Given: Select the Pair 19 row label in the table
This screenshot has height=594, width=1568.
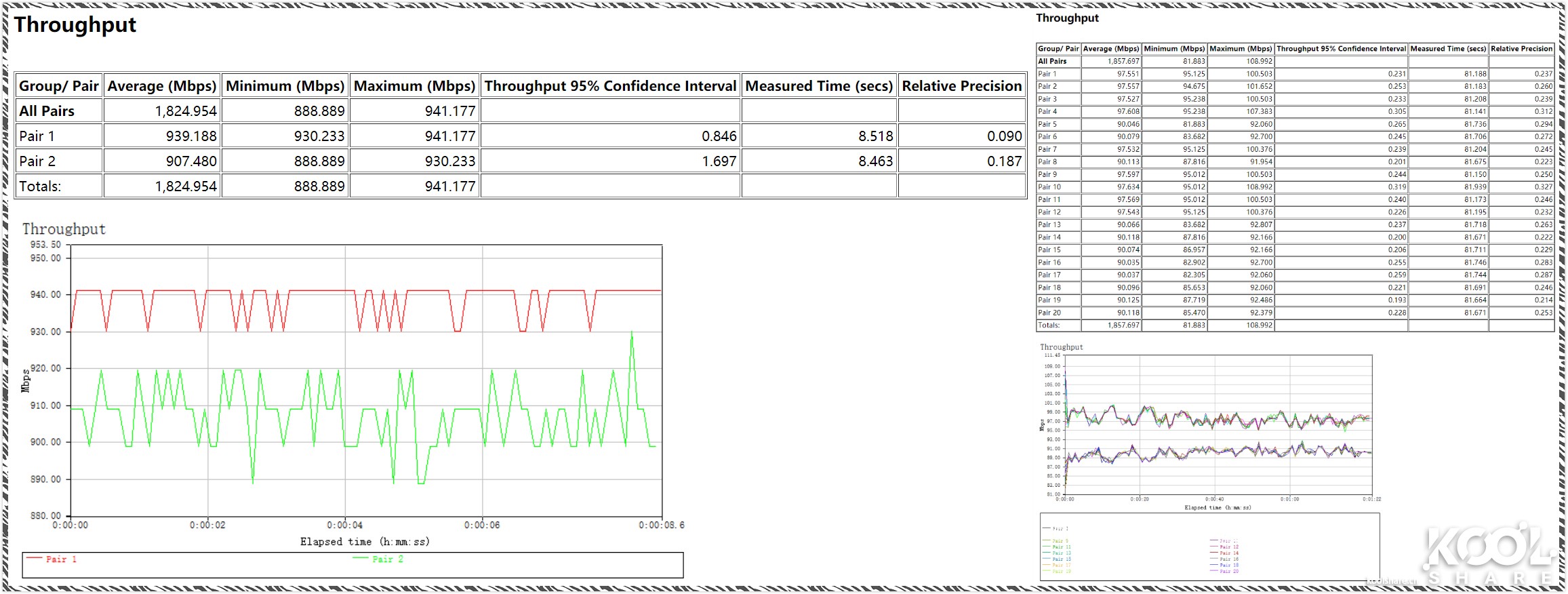Looking at the screenshot, I should click(1049, 300).
